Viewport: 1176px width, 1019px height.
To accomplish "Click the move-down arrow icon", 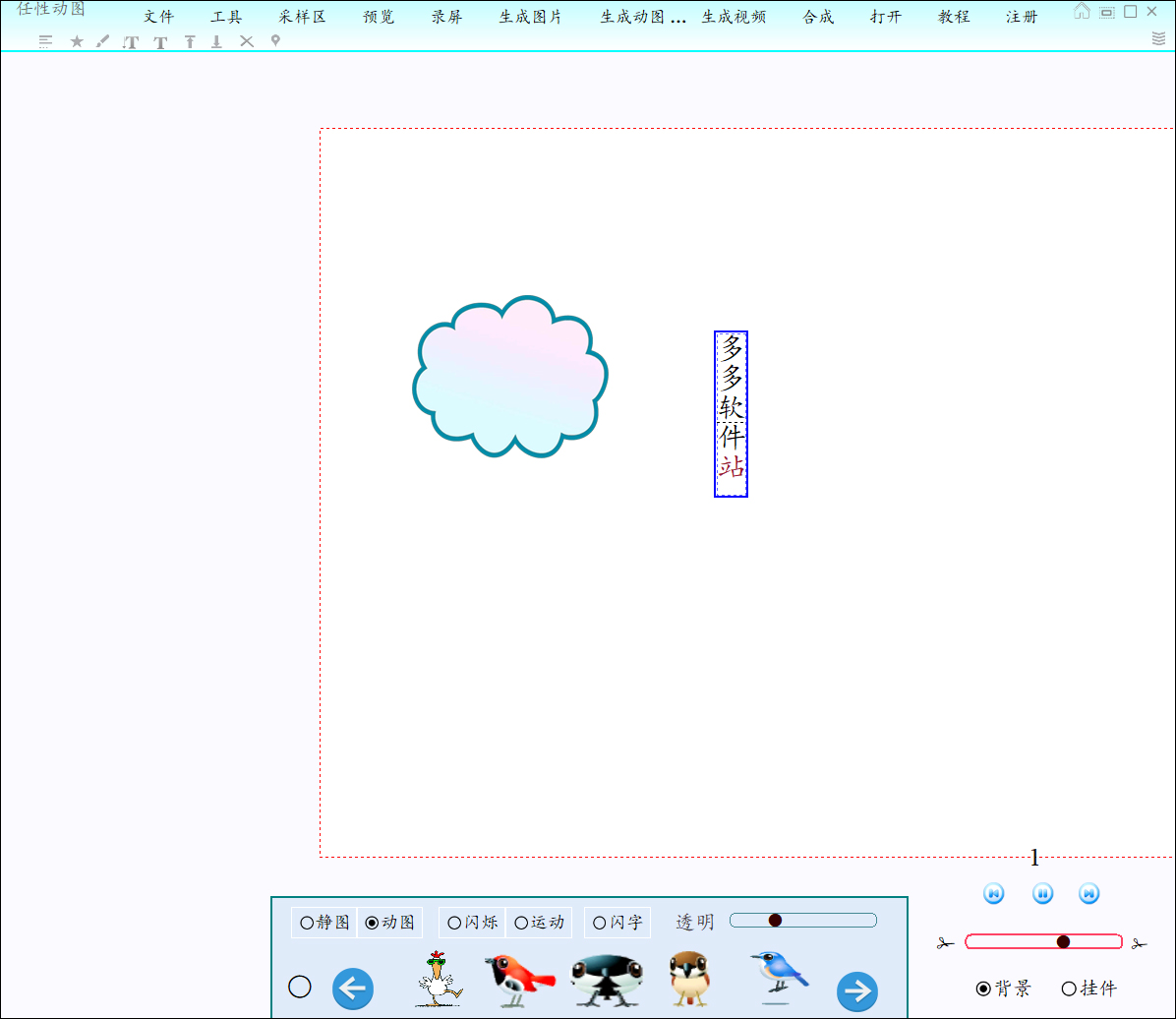I will 216,42.
